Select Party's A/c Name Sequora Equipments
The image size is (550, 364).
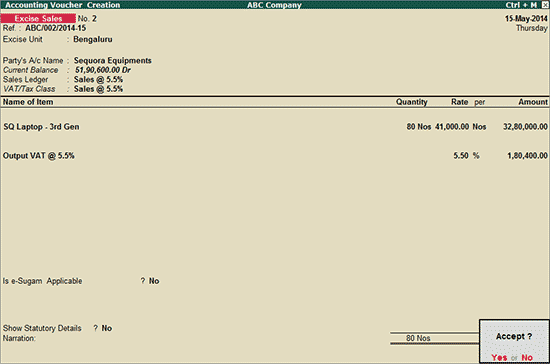pos(113,61)
